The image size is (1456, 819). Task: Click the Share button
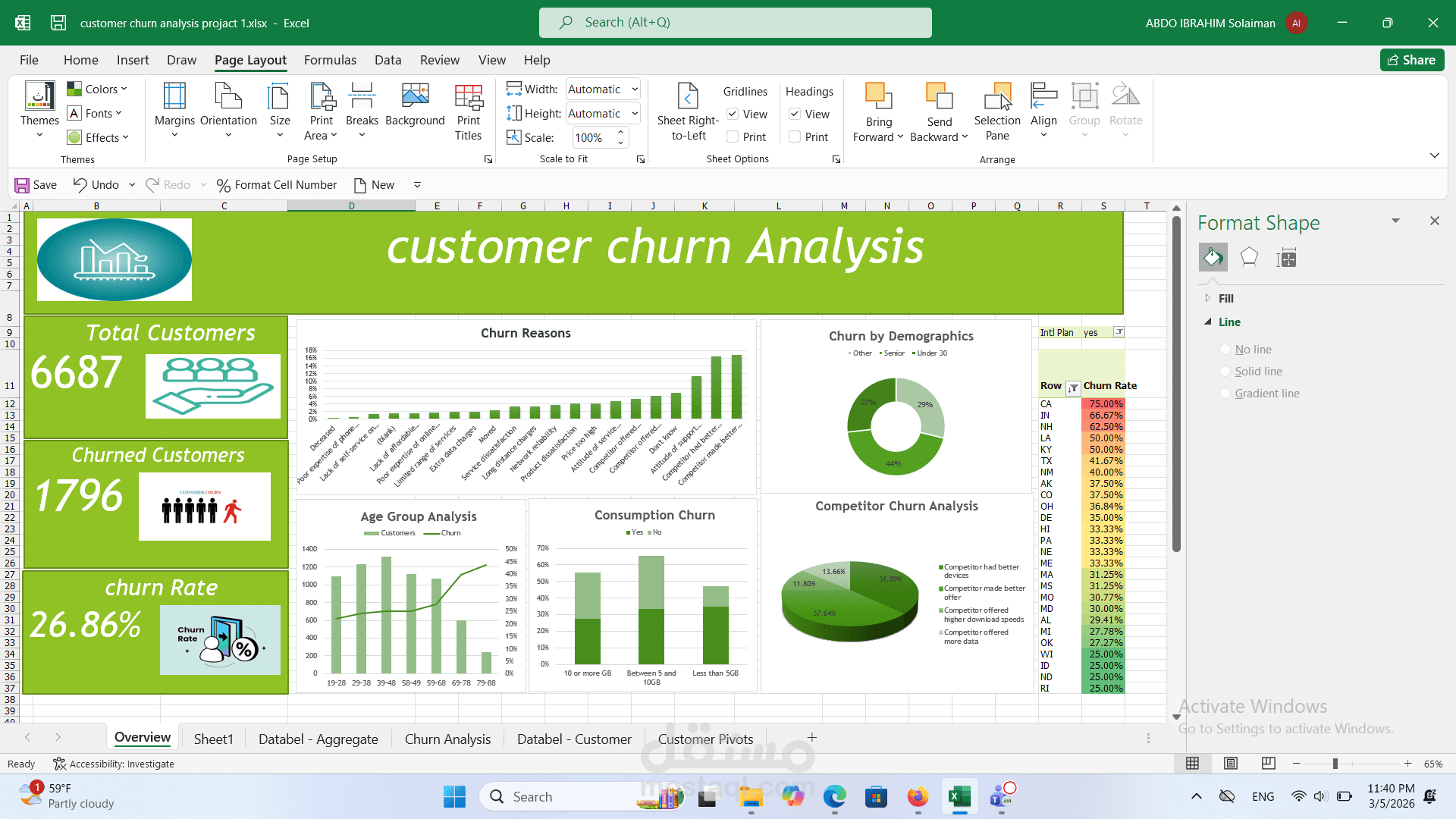pyautogui.click(x=1412, y=60)
